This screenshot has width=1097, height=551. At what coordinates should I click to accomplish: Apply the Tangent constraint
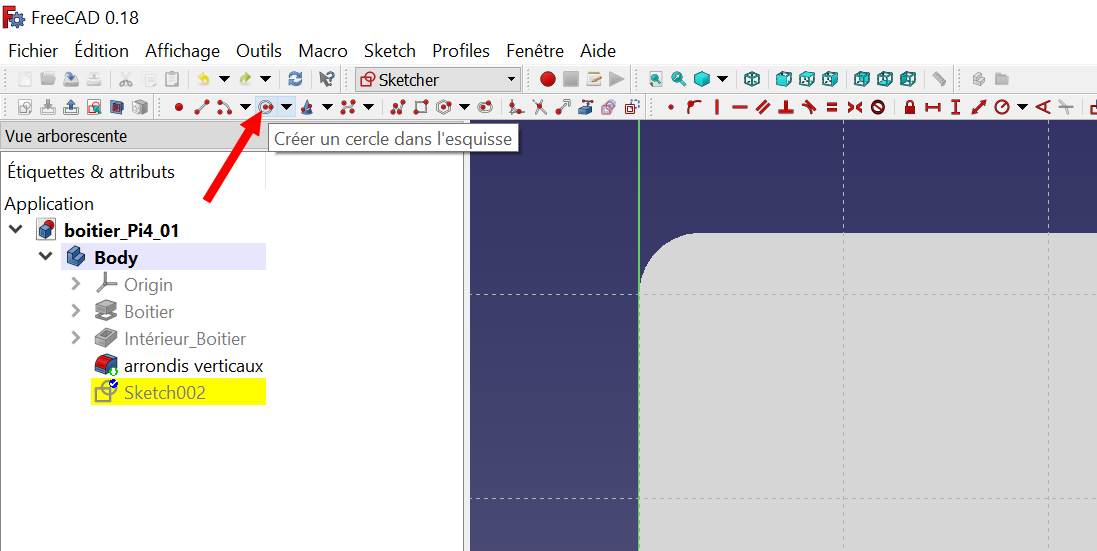(x=809, y=108)
